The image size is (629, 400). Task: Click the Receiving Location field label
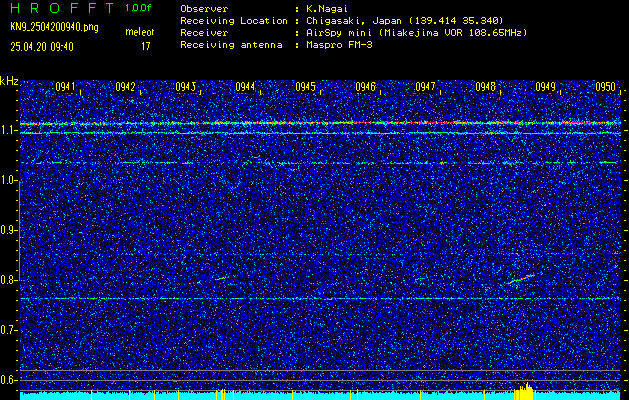pyautogui.click(x=234, y=21)
